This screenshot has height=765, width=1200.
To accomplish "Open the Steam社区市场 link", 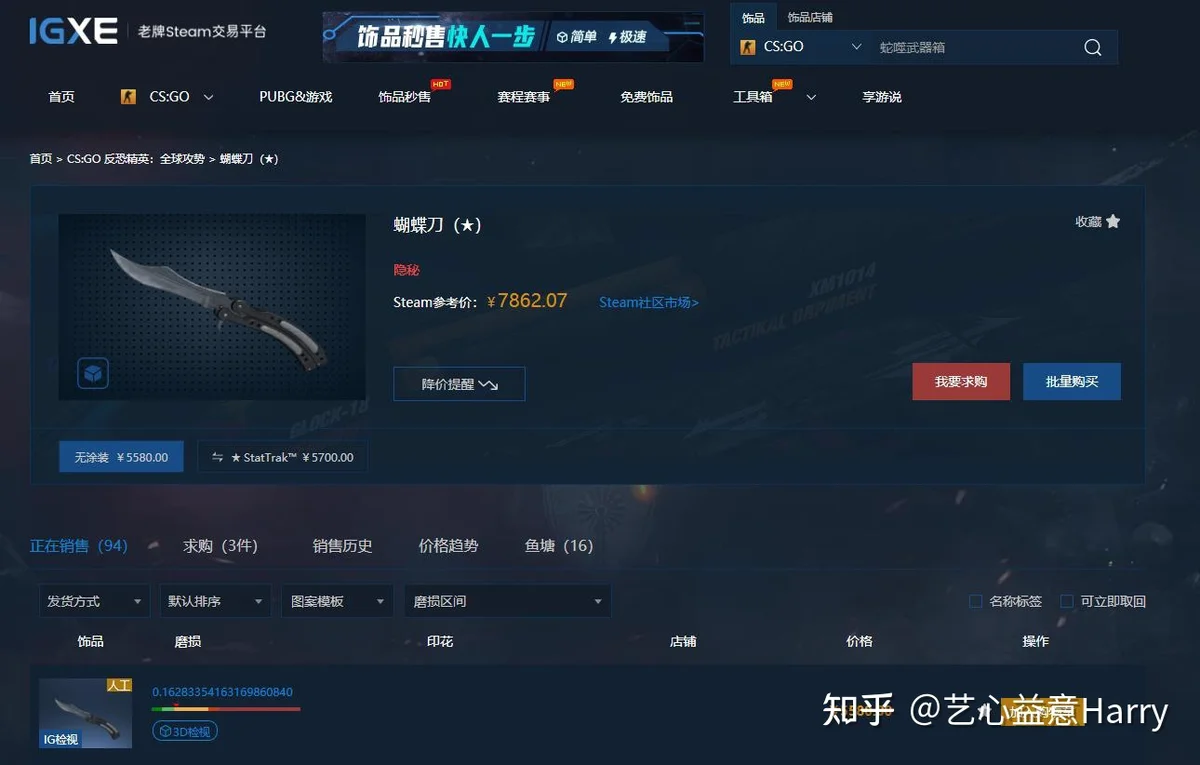I will pos(649,302).
